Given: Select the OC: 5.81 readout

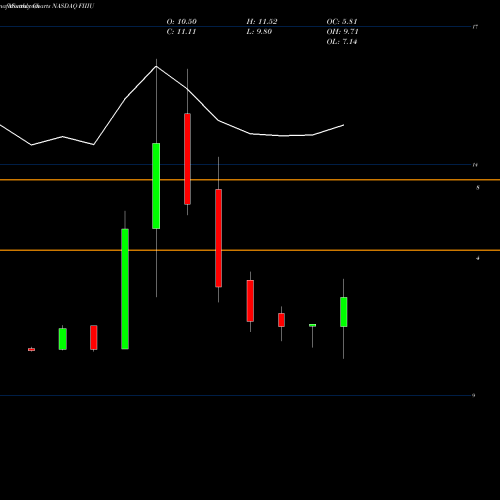Looking at the screenshot, I should [342, 22].
